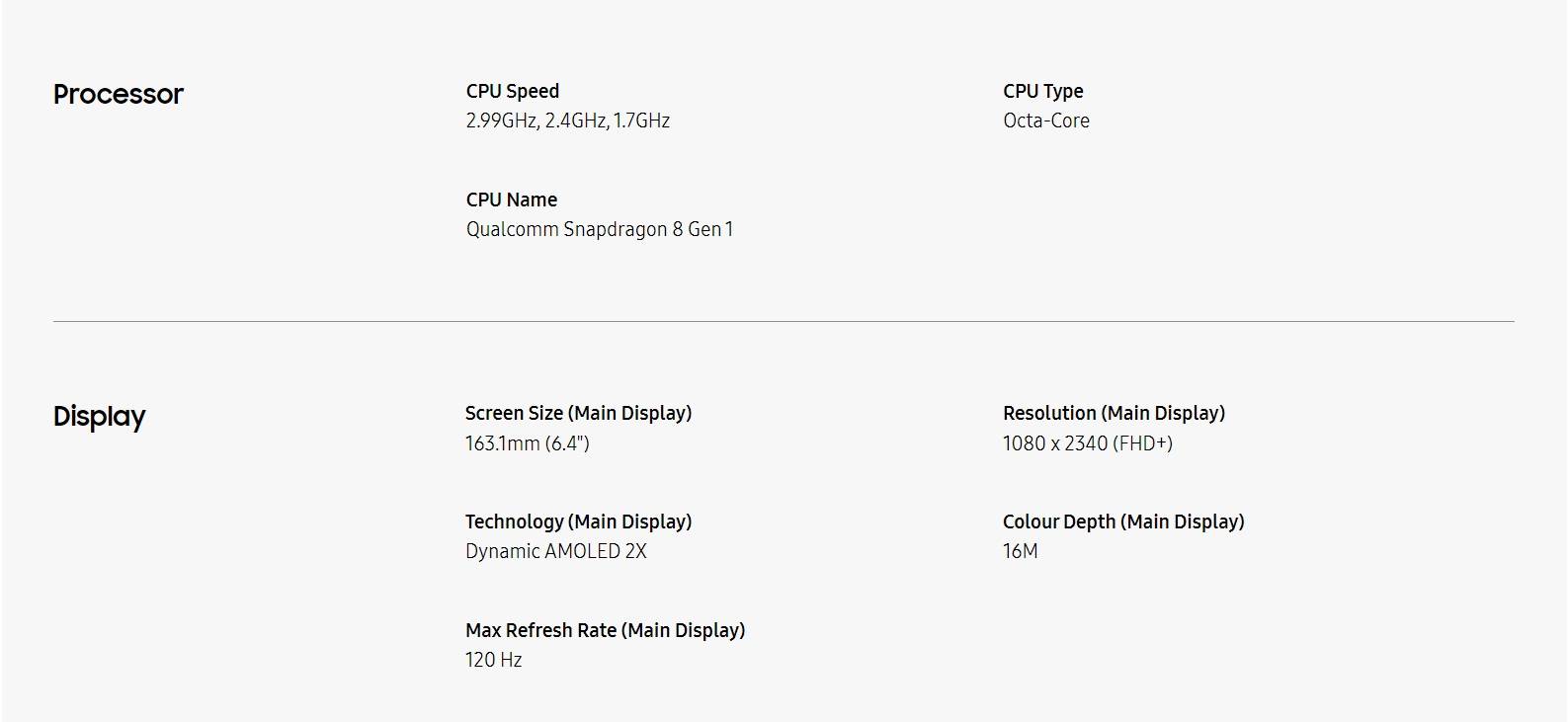
Task: Select Screen Size (Main Display) label
Action: tap(579, 413)
